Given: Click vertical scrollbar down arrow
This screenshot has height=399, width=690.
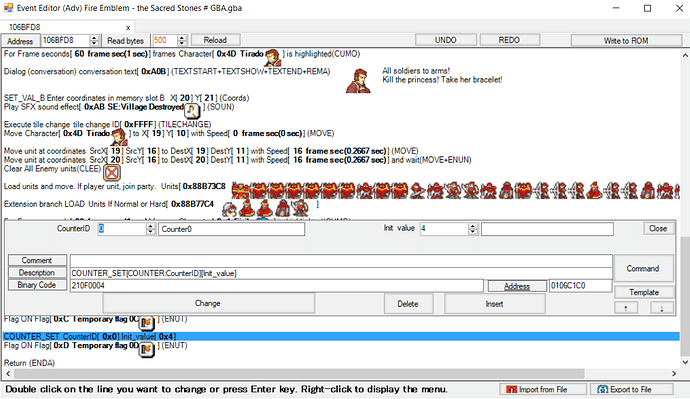Looking at the screenshot, I should [685, 362].
